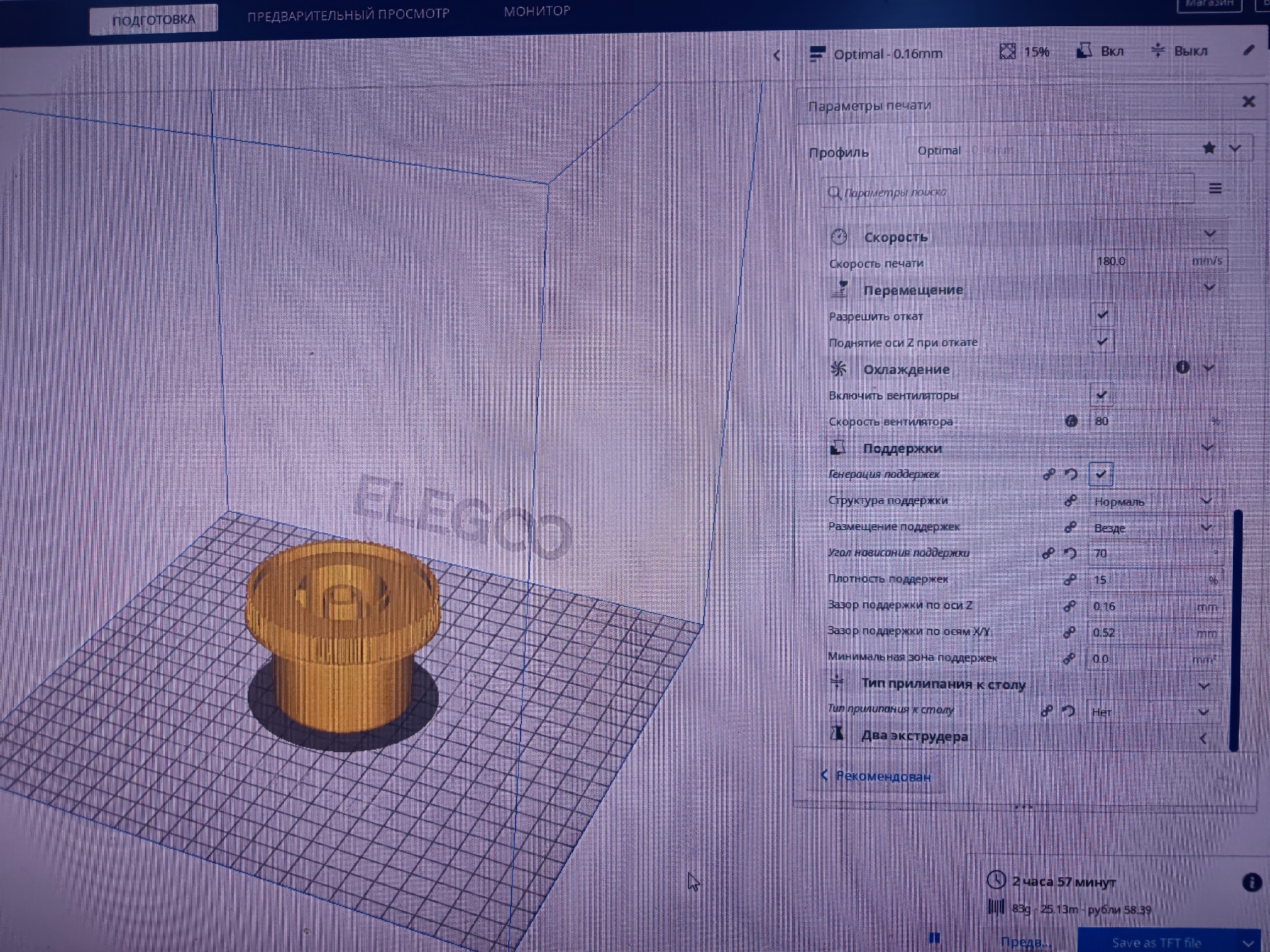Screen dimensions: 1270x952
Task: Click info icon in Охлаждение header
Action: pos(1182,367)
